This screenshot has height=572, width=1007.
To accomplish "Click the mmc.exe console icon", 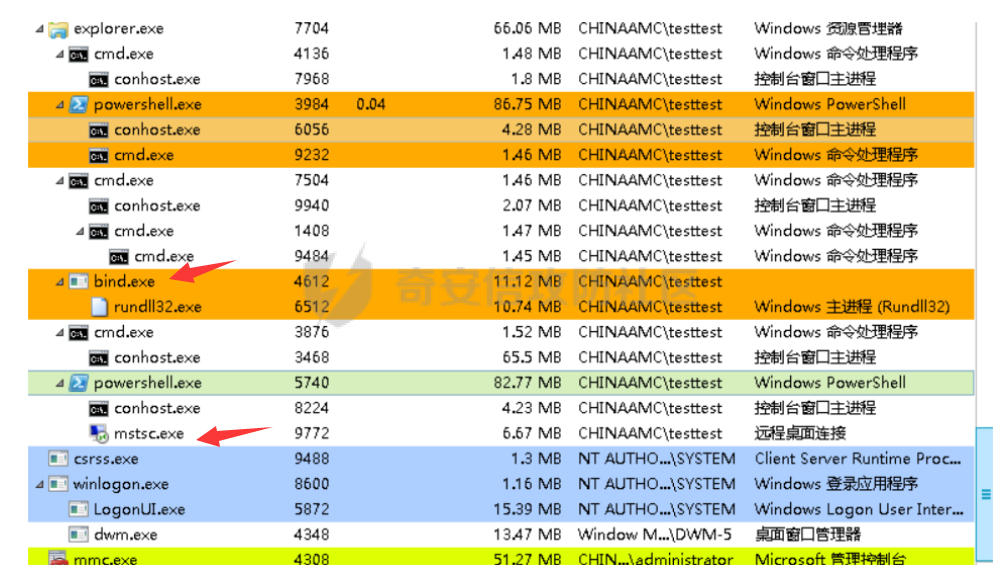I will click(58, 560).
